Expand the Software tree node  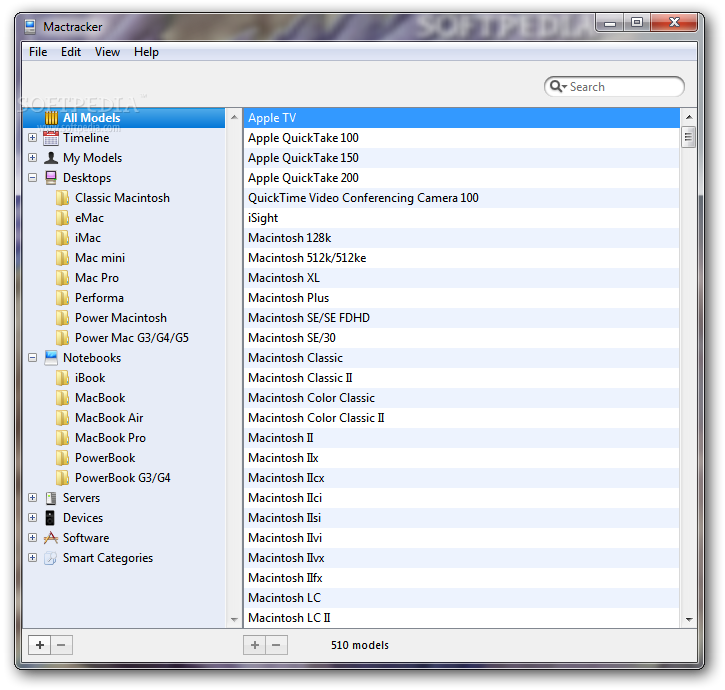(x=32, y=537)
